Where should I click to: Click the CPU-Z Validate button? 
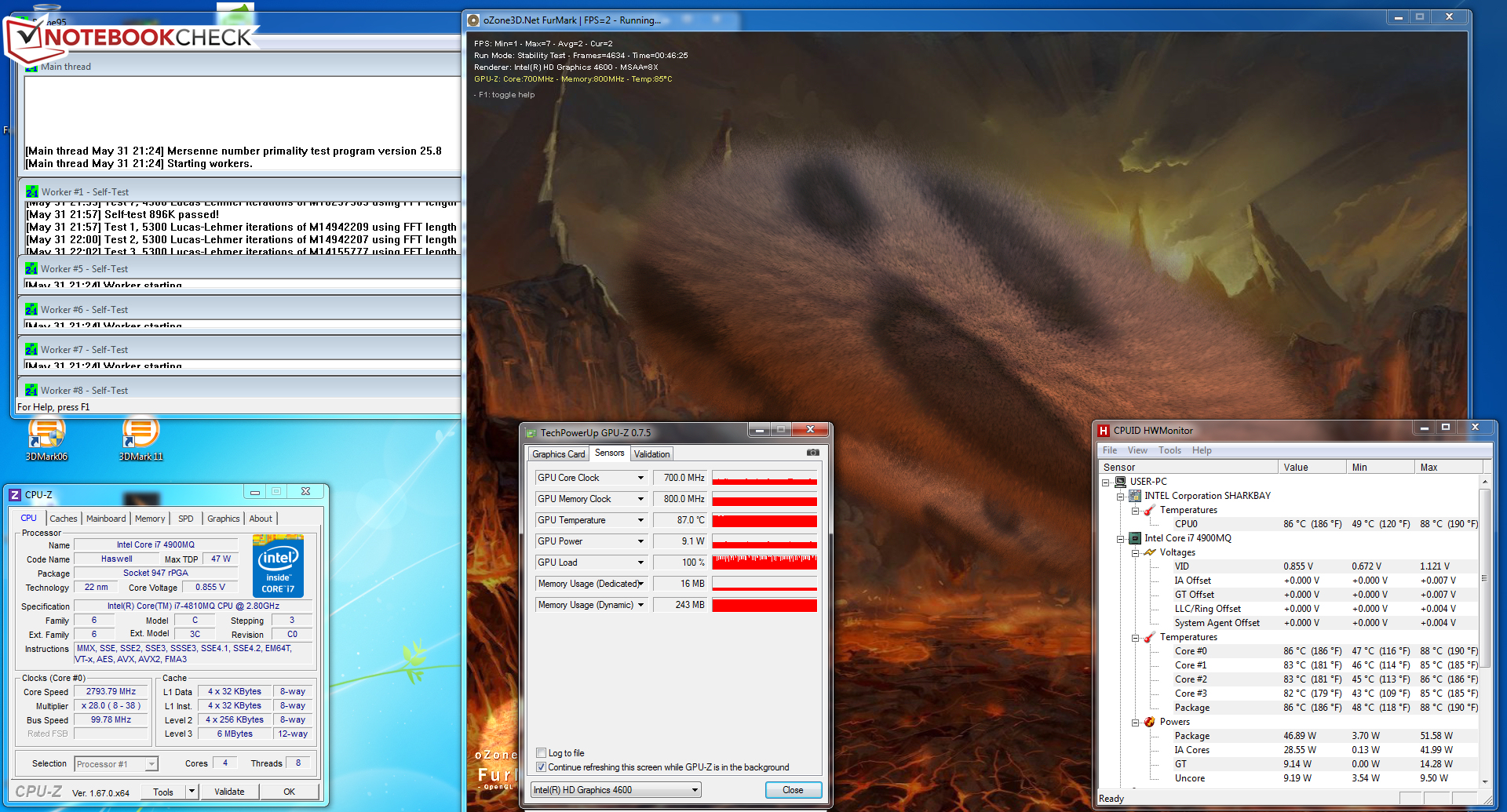[x=229, y=792]
